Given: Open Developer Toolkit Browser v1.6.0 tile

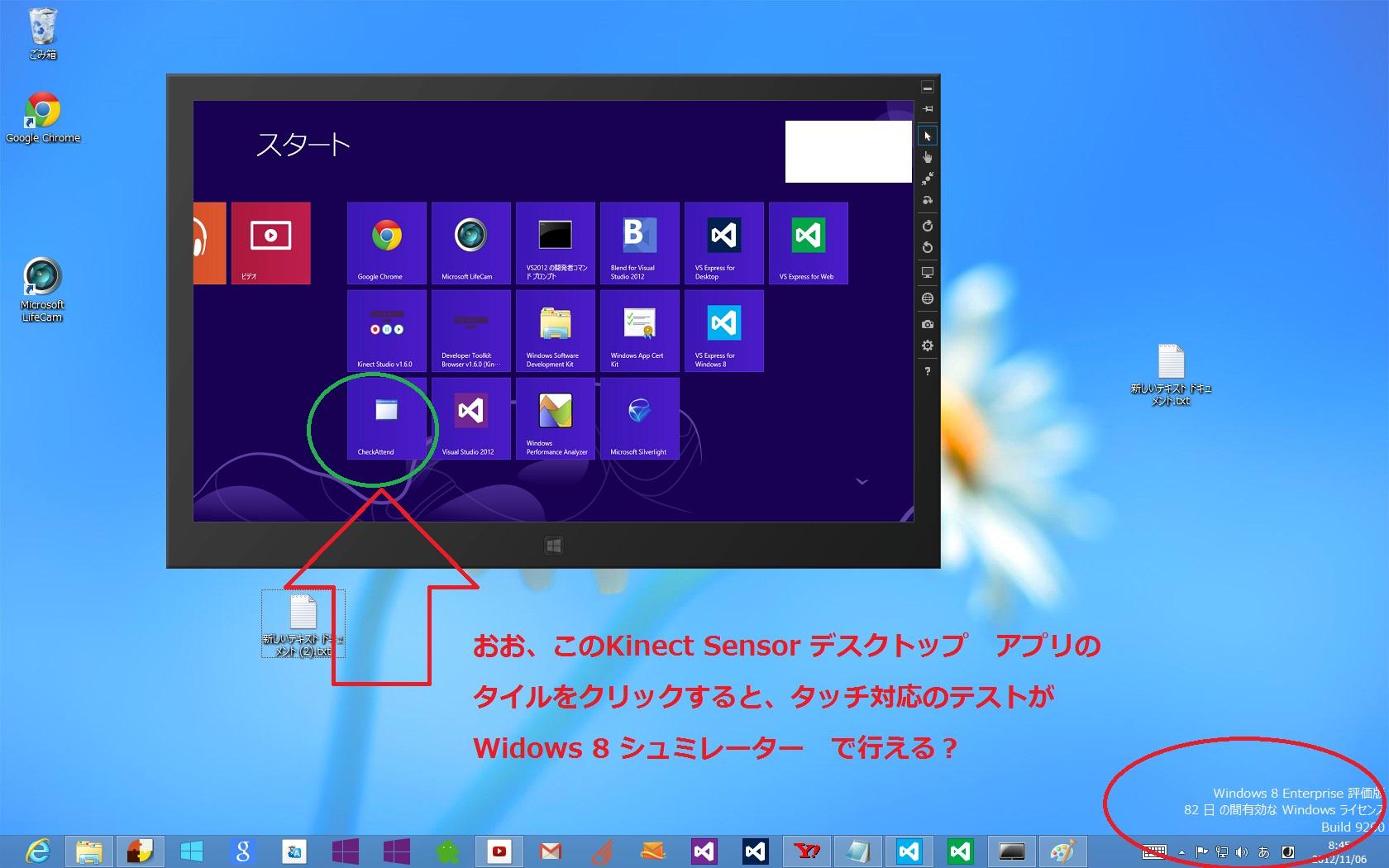Looking at the screenshot, I should [471, 331].
